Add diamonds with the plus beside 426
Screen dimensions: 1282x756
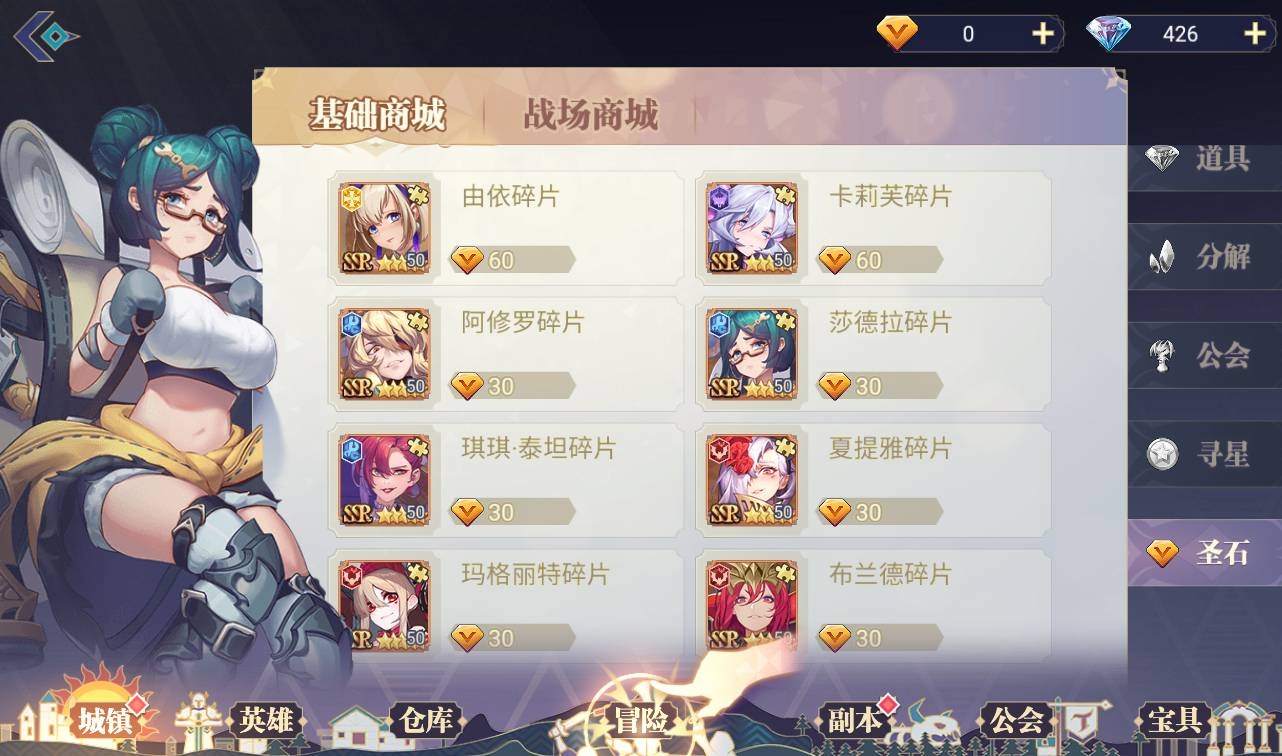pyautogui.click(x=1255, y=34)
